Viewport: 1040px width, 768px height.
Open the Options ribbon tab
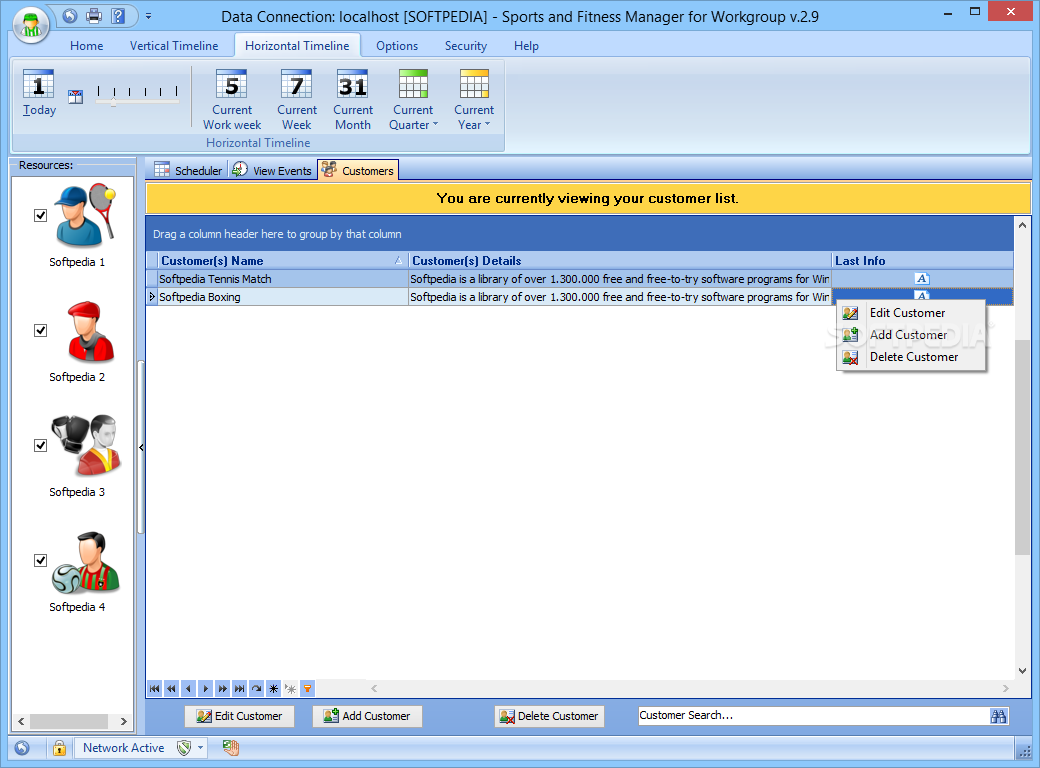click(x=397, y=46)
